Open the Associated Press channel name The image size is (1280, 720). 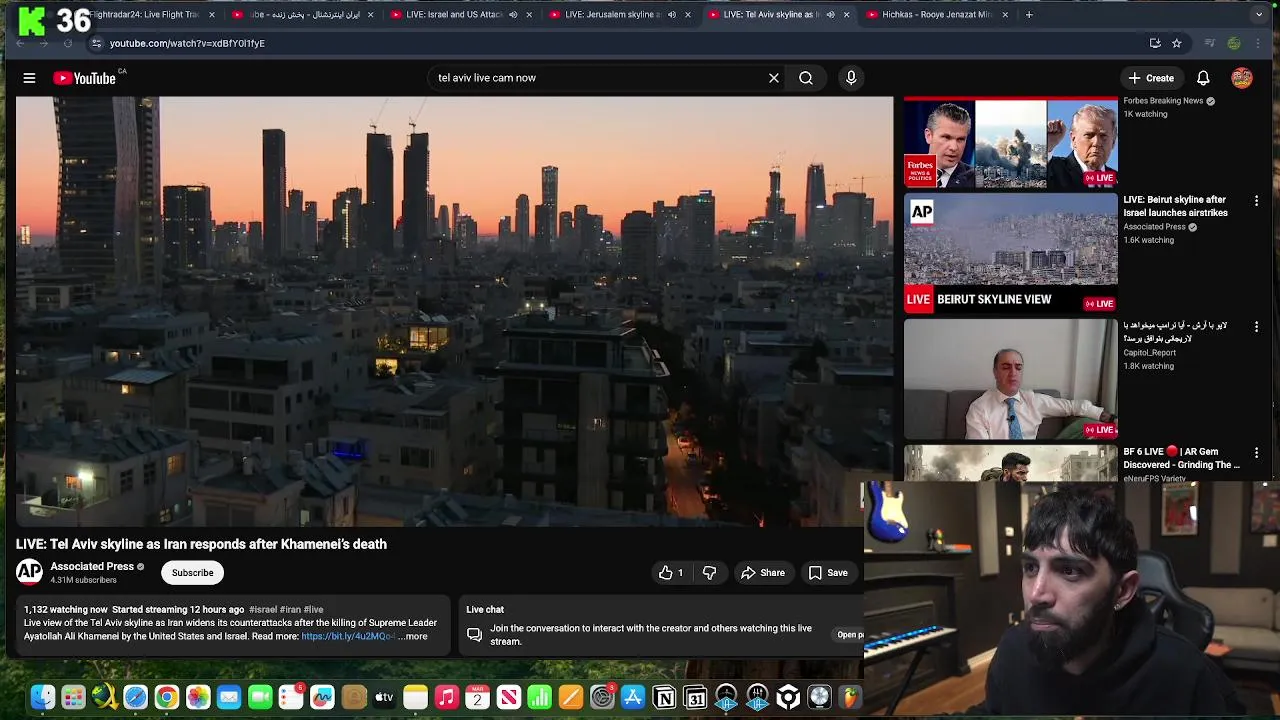tap(92, 567)
